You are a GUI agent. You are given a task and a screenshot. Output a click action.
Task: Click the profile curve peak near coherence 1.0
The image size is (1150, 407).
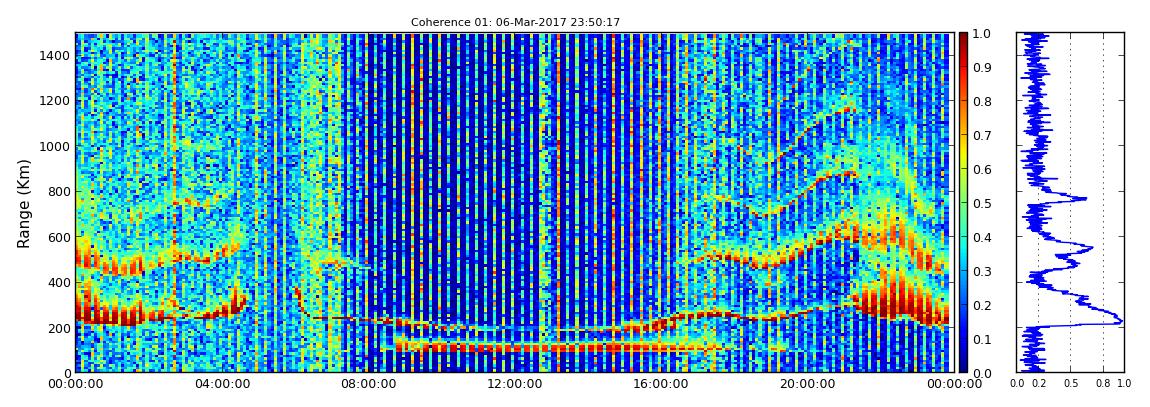coord(1120,320)
